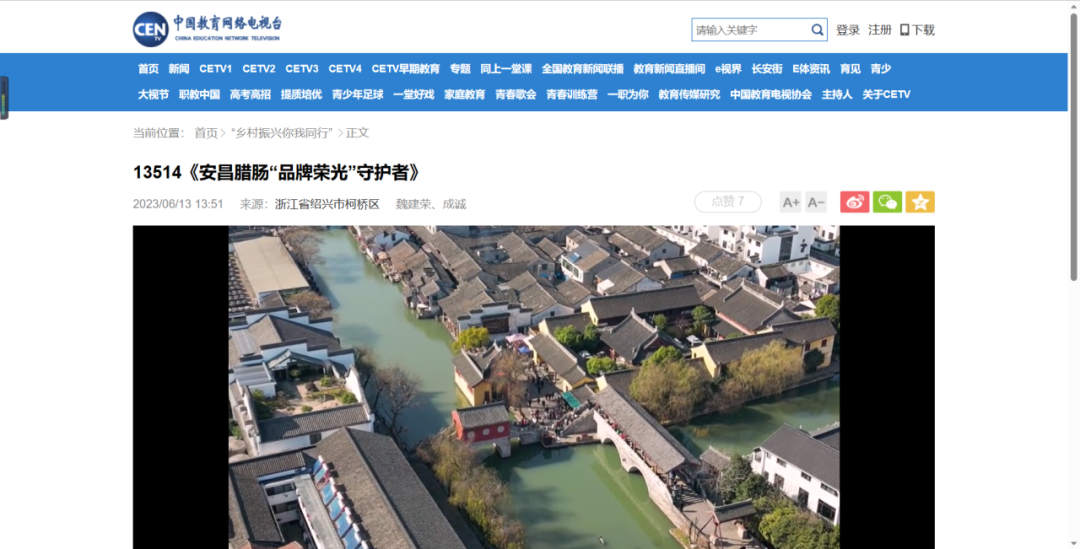Share article via Weibo icon
Viewport: 1080px width, 549px height.
[x=854, y=202]
